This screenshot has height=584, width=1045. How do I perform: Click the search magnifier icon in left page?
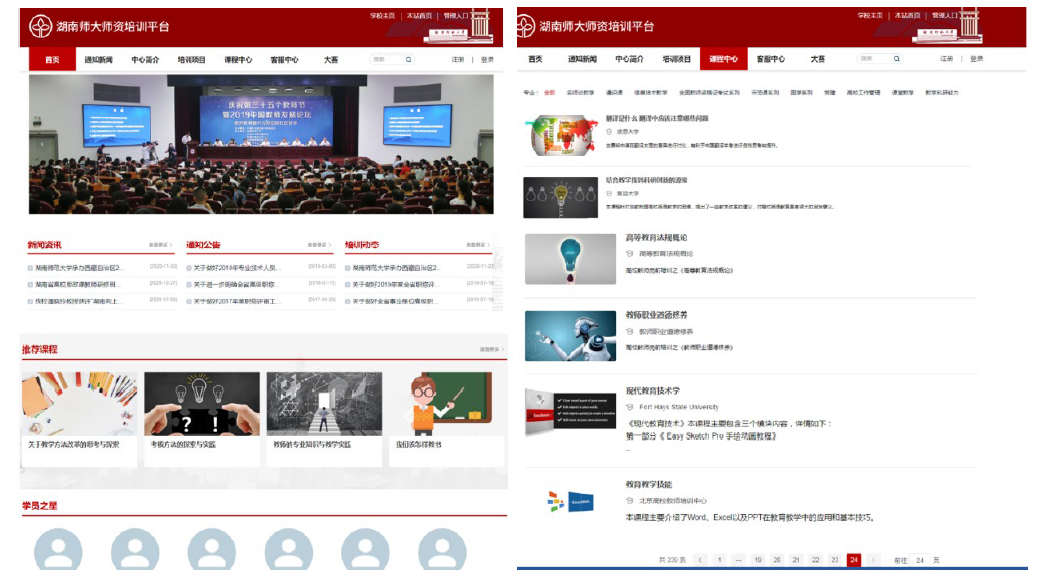tap(408, 60)
